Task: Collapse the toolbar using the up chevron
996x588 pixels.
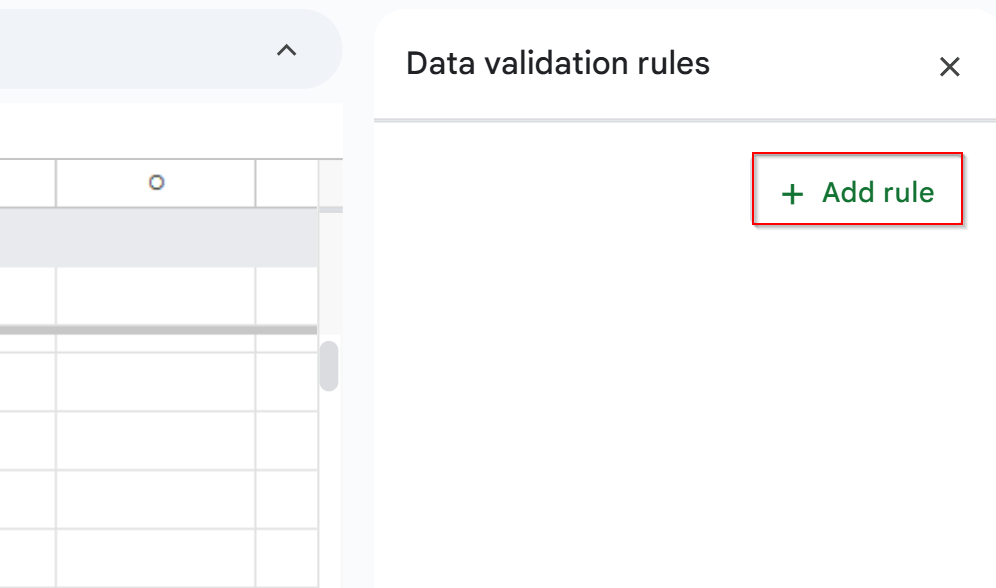Action: (x=286, y=50)
